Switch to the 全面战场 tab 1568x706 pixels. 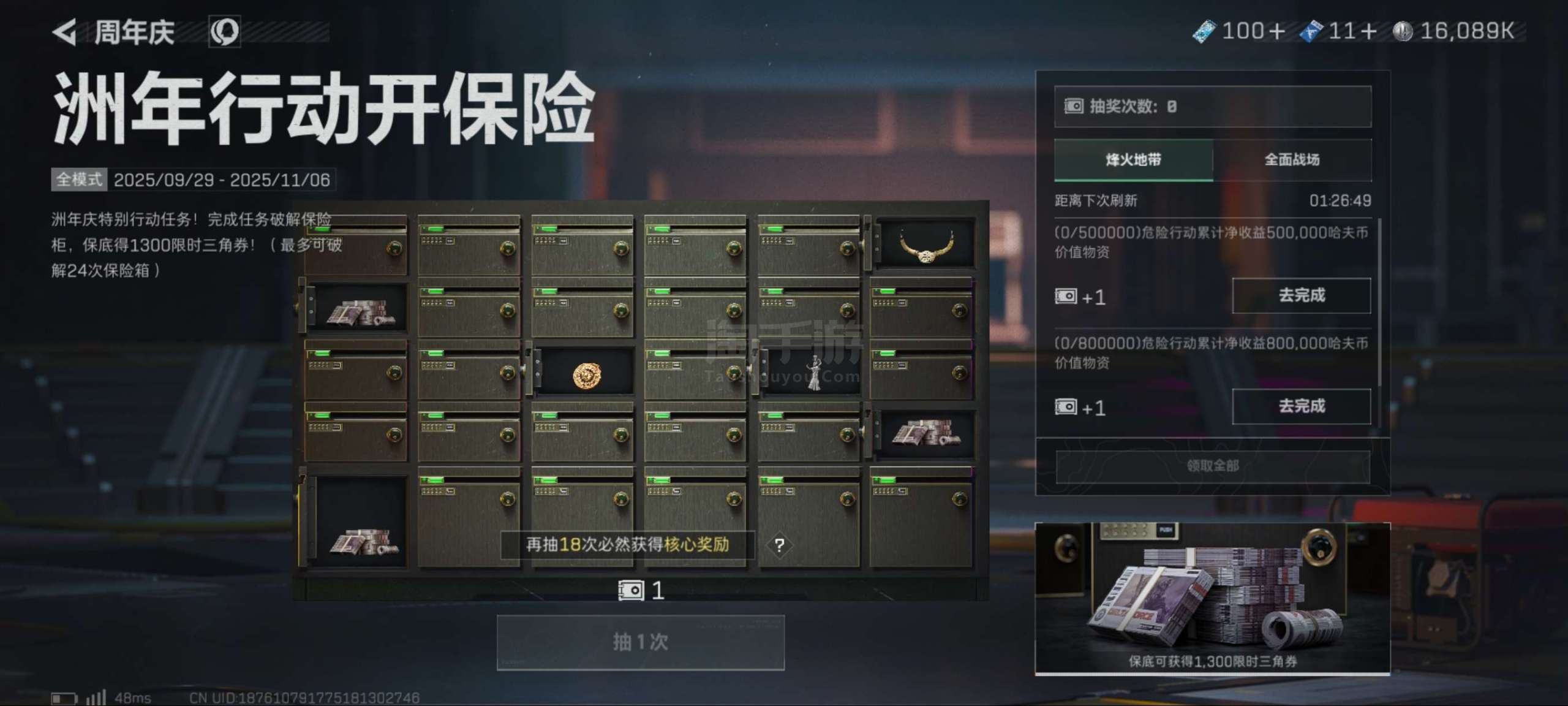(1292, 160)
